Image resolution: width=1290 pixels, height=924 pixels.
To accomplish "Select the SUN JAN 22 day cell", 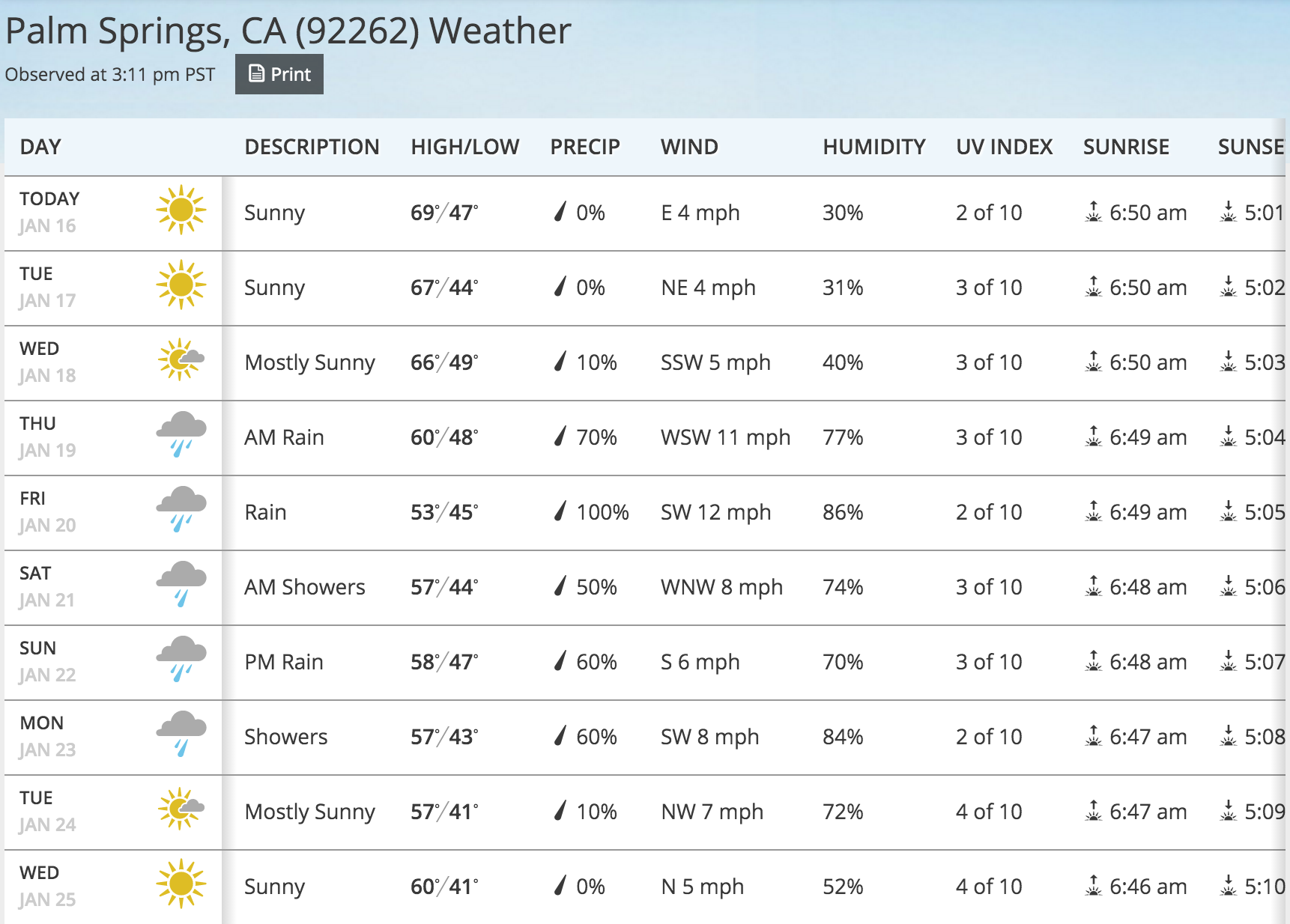I will 48,662.
